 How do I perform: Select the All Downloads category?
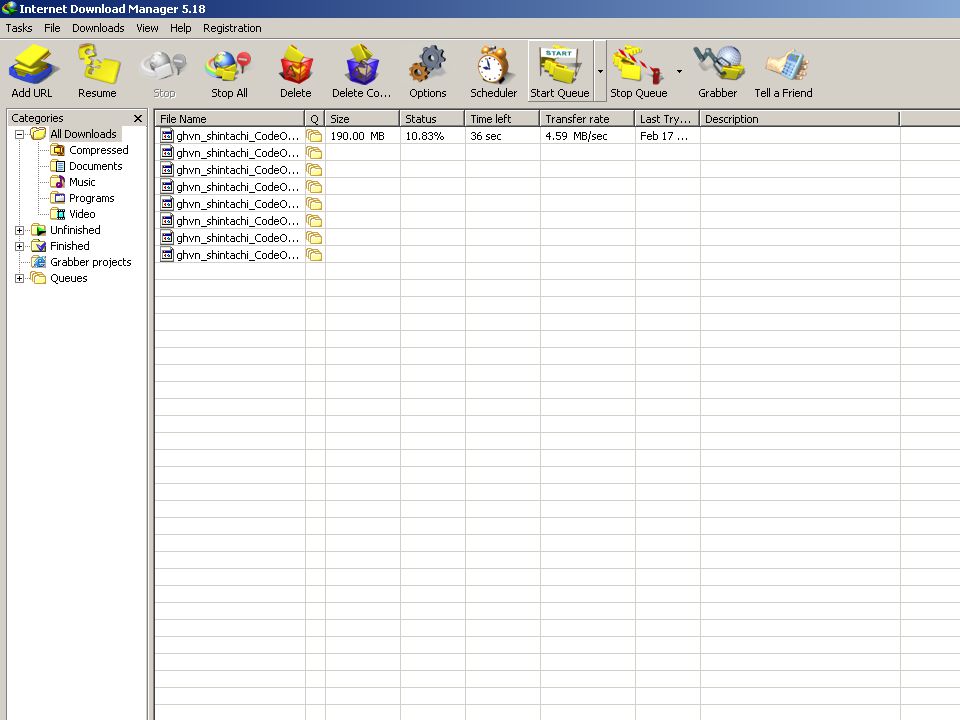(x=83, y=134)
